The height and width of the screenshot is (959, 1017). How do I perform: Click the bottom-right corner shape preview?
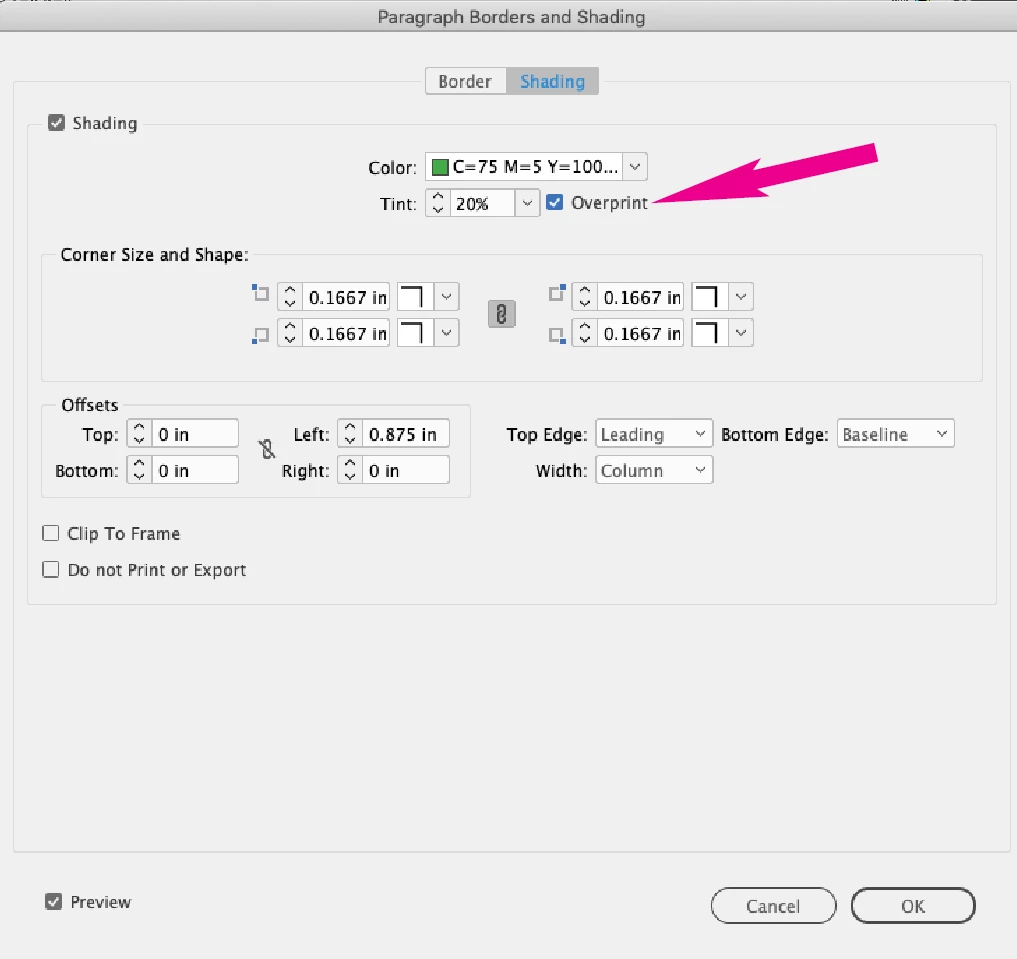pos(710,333)
